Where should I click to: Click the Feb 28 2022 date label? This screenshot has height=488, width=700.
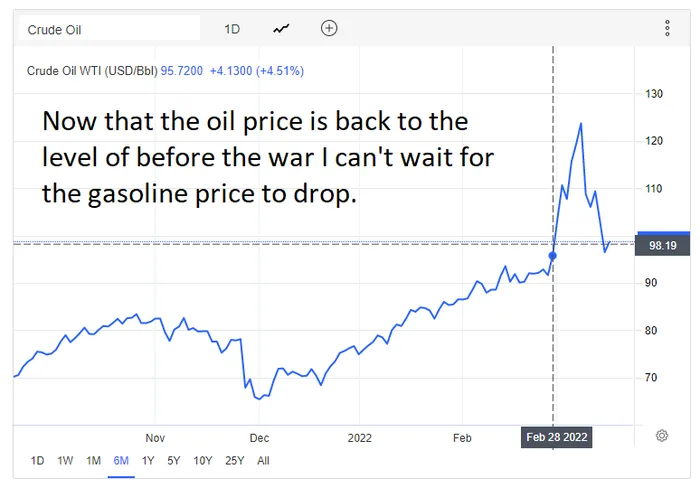(x=556, y=437)
